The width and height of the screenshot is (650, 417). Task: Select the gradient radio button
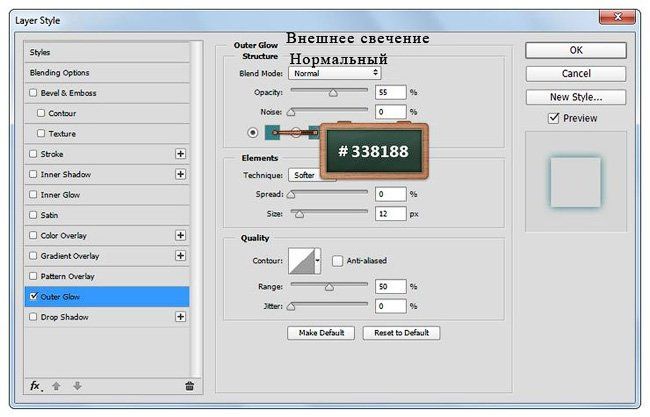[x=296, y=133]
